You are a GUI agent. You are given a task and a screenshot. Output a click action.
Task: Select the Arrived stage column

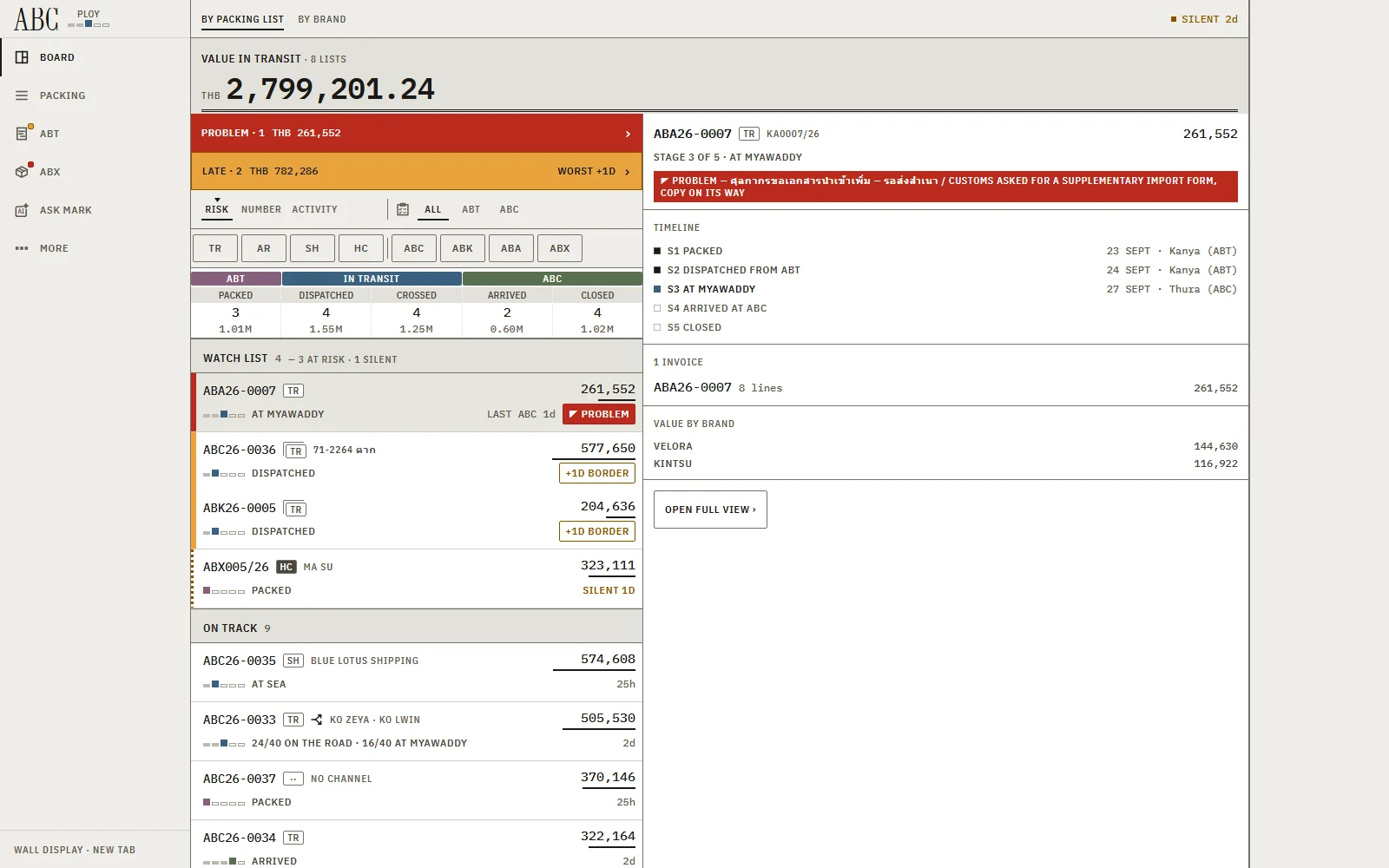coord(507,312)
